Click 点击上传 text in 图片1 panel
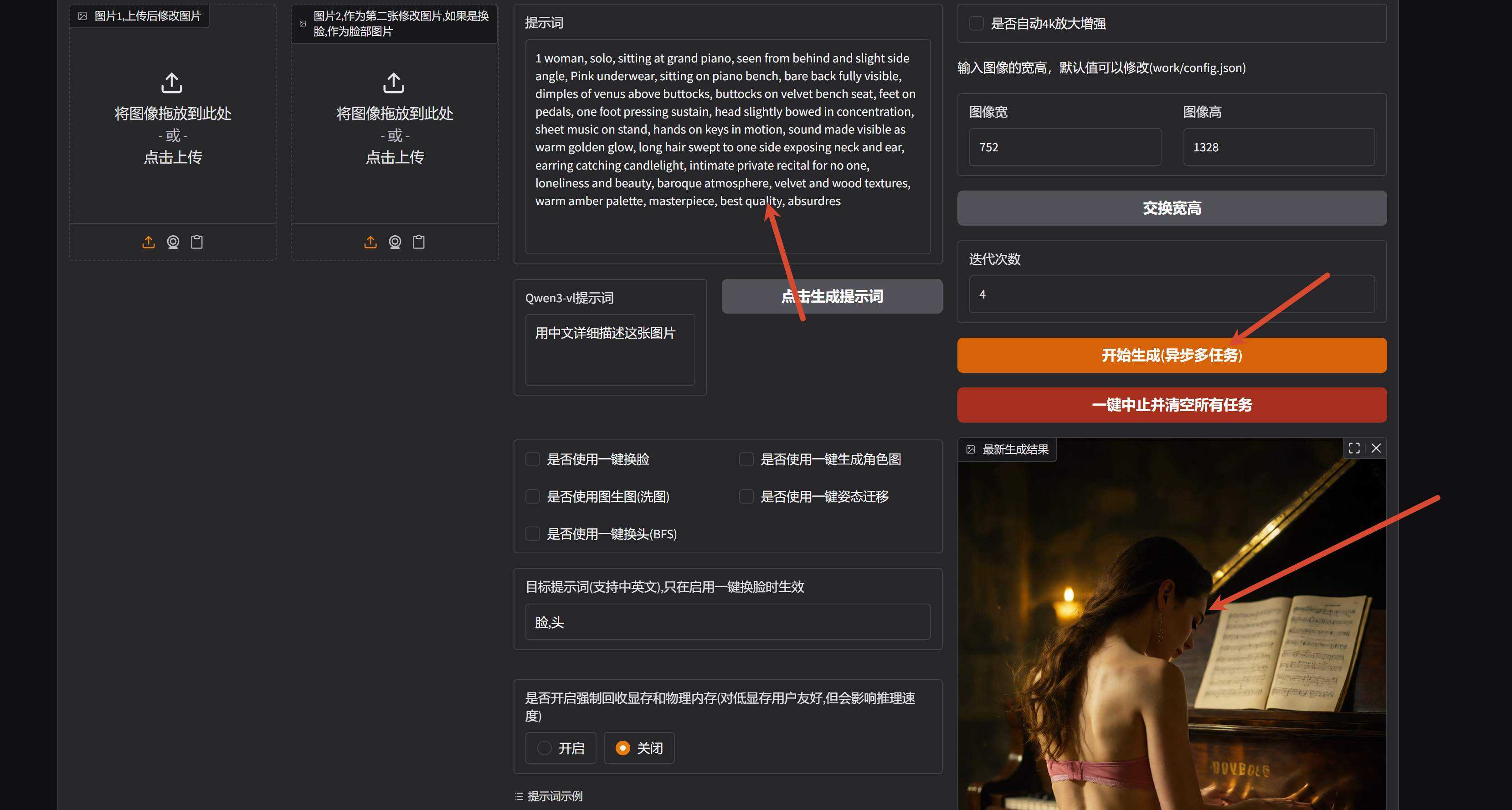The image size is (1512, 810). tap(173, 157)
